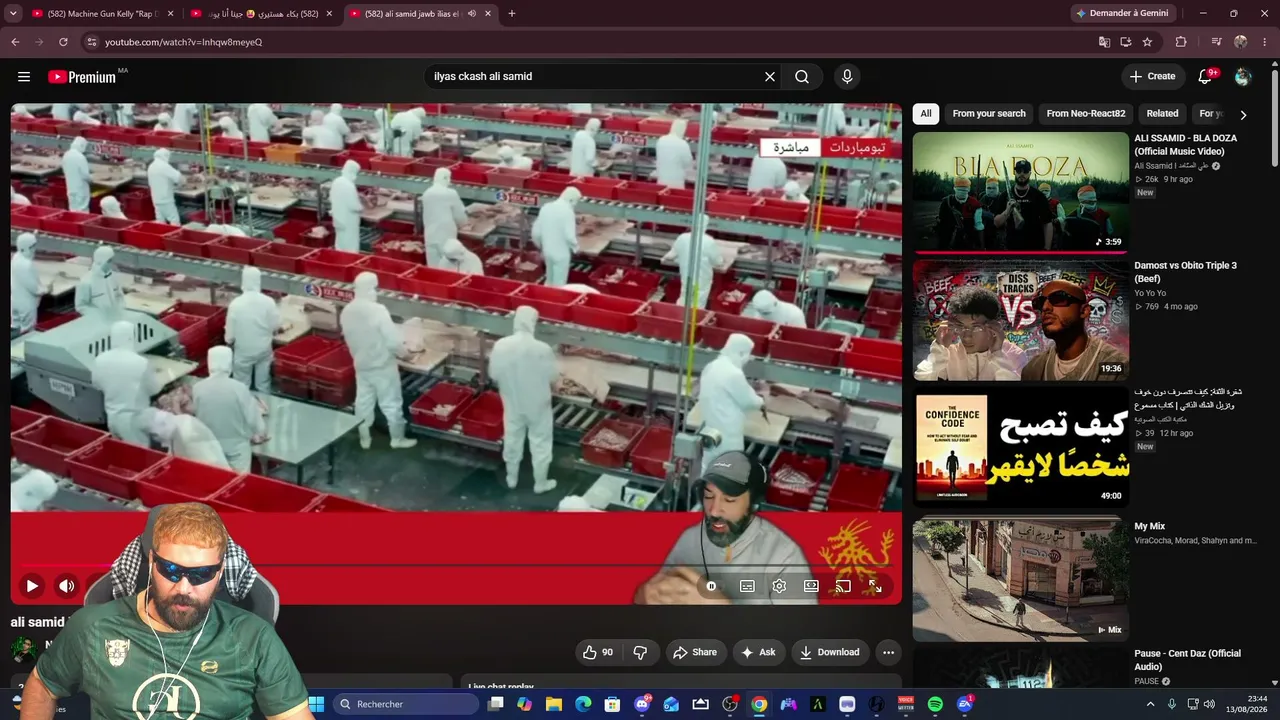Image resolution: width=1280 pixels, height=720 pixels.
Task: Click Demander à Gemini button
Action: coord(1122,14)
